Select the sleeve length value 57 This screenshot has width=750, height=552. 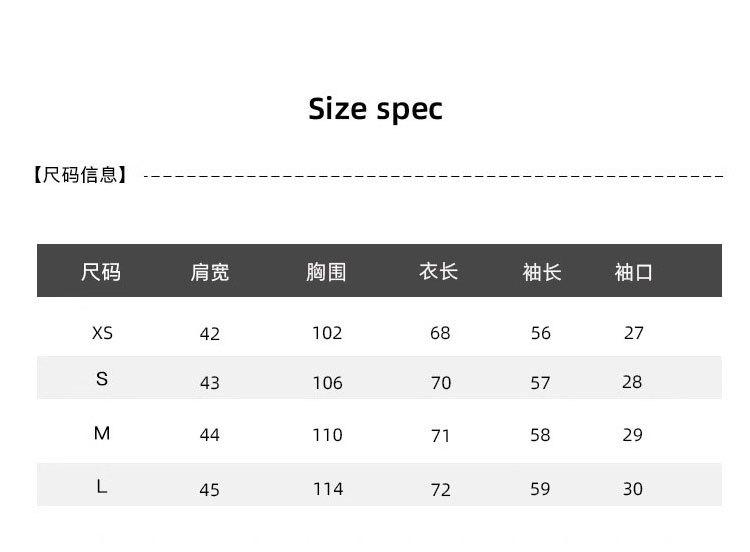541,383
